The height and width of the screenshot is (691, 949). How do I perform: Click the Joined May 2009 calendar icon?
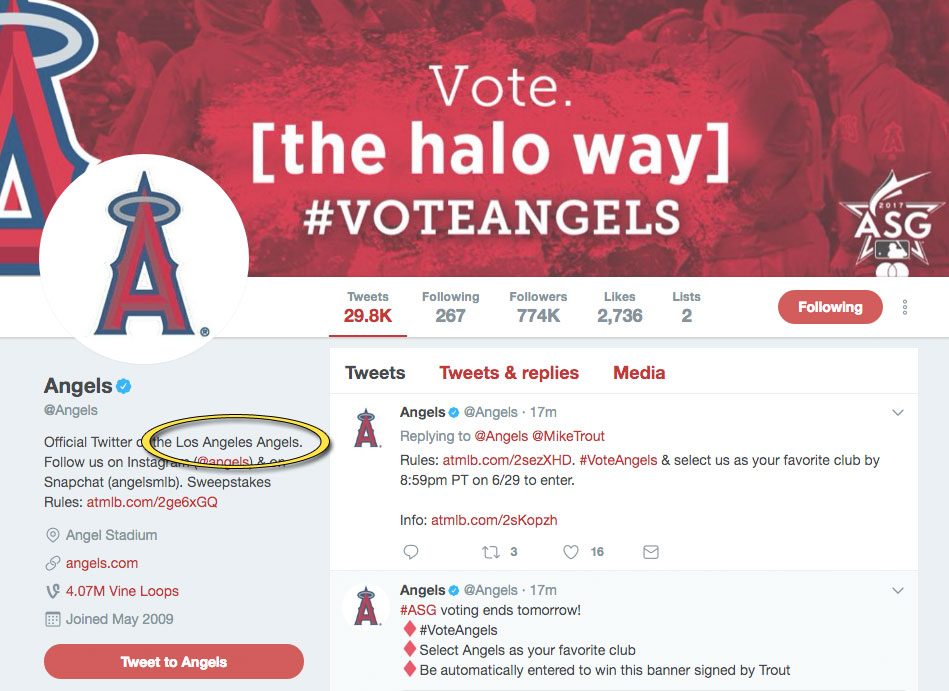tap(52, 619)
